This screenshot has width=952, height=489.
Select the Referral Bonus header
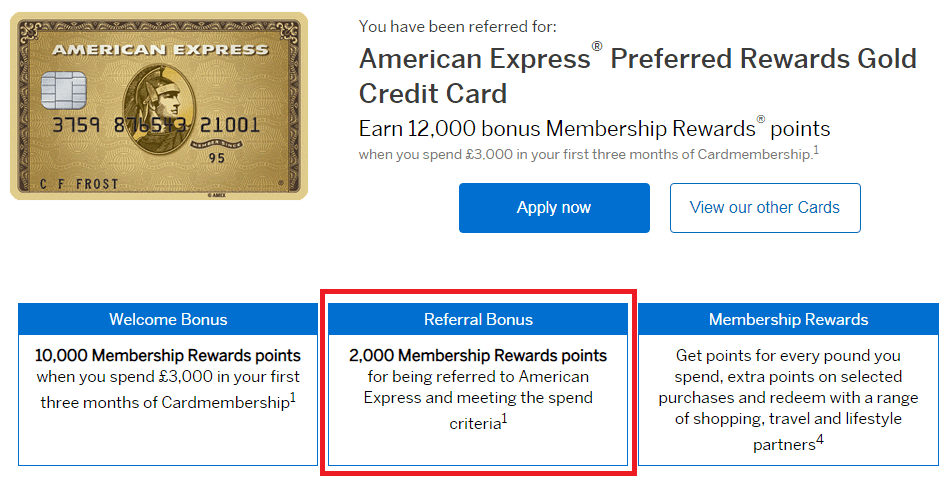[478, 320]
